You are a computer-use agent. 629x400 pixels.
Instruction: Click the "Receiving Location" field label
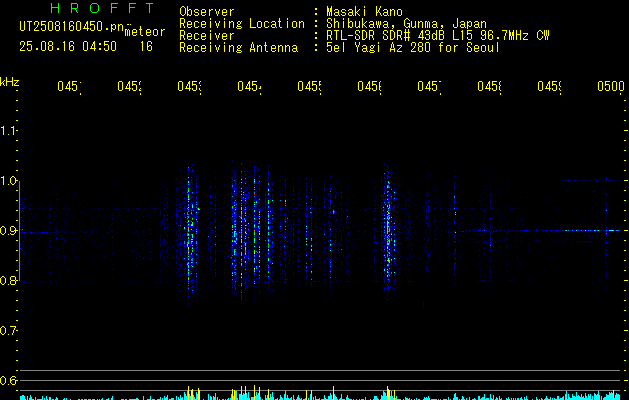pos(242,24)
